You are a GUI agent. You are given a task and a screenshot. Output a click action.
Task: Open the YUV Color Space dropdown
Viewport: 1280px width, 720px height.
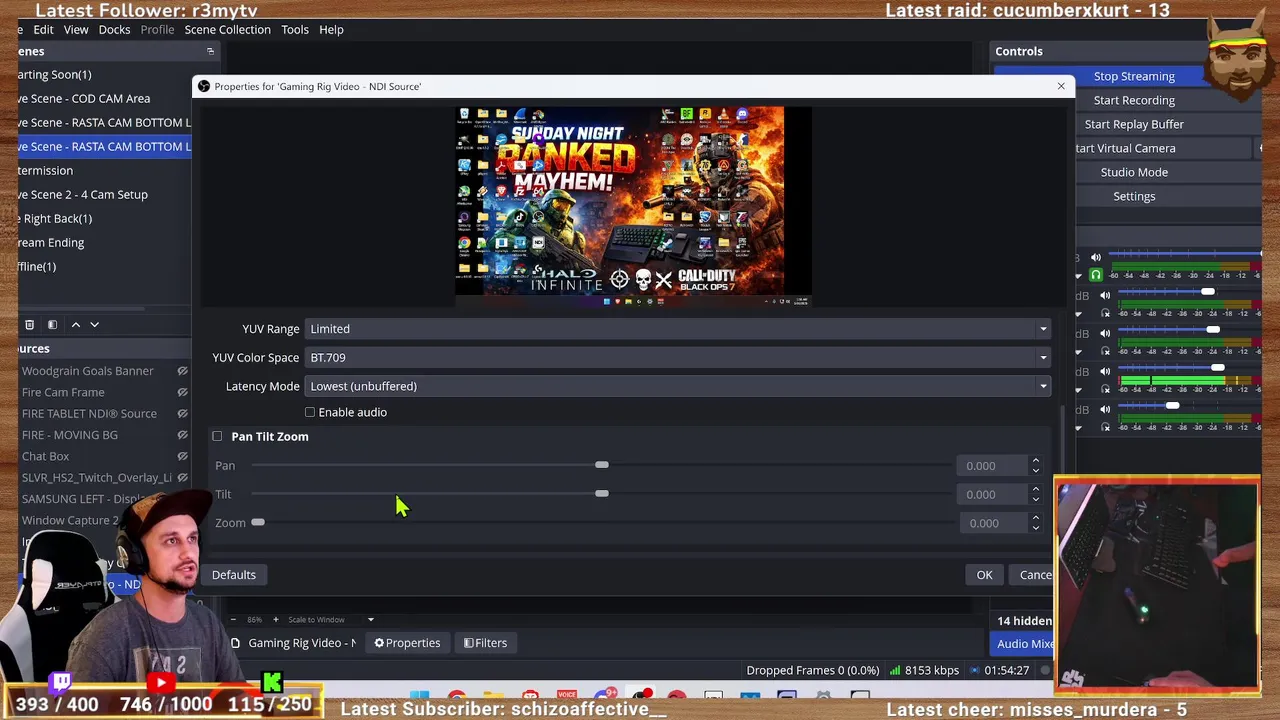(677, 357)
